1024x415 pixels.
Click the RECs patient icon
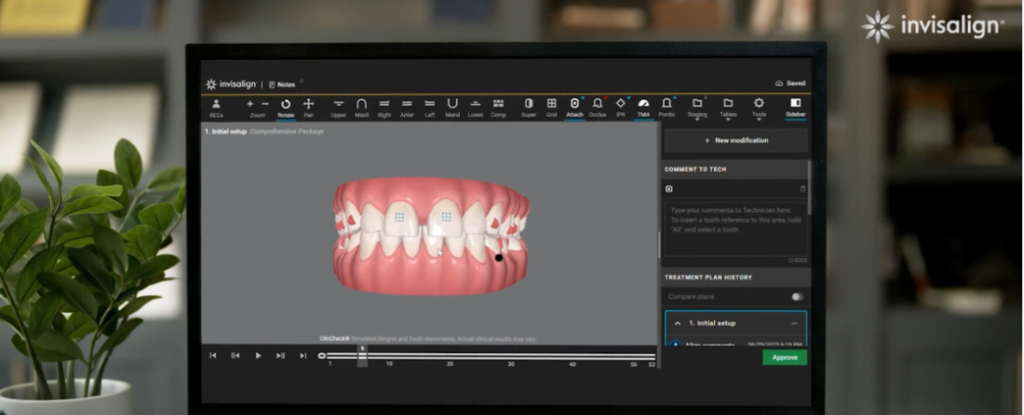(215, 106)
